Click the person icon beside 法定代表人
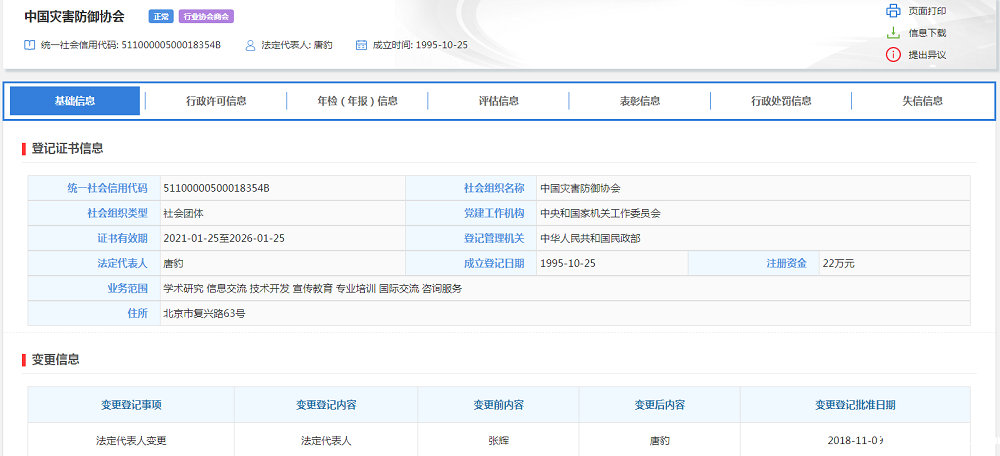The height and width of the screenshot is (456, 1000). (251, 45)
